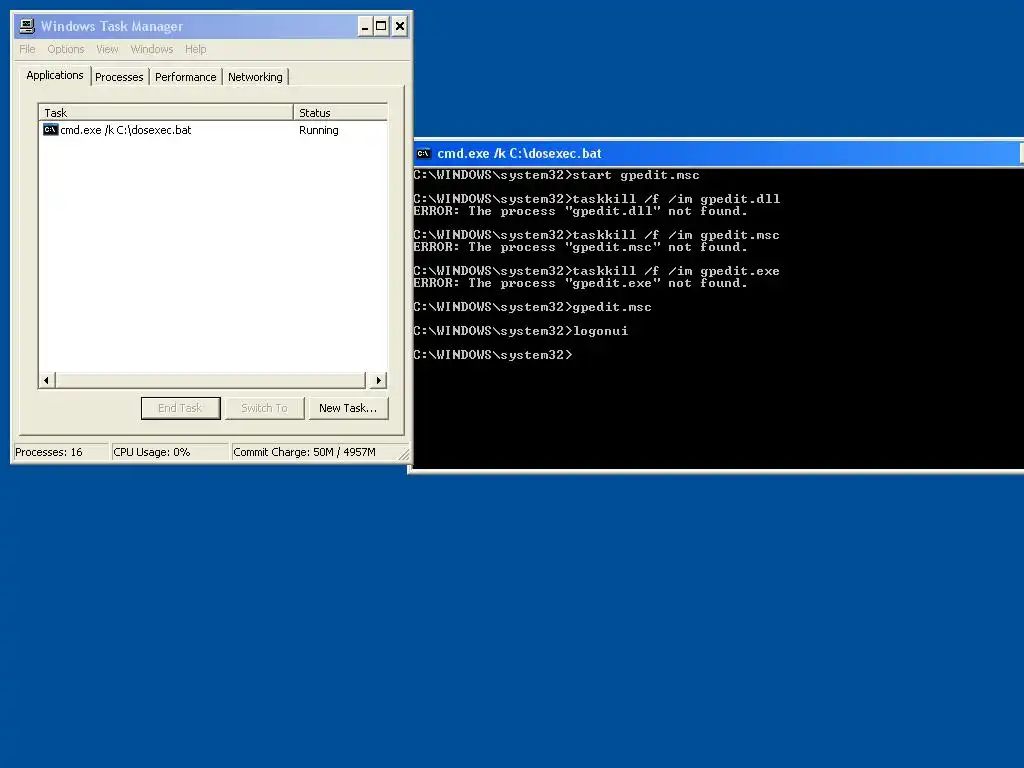This screenshot has width=1024, height=768.
Task: Click the Switch To button
Action: [264, 408]
